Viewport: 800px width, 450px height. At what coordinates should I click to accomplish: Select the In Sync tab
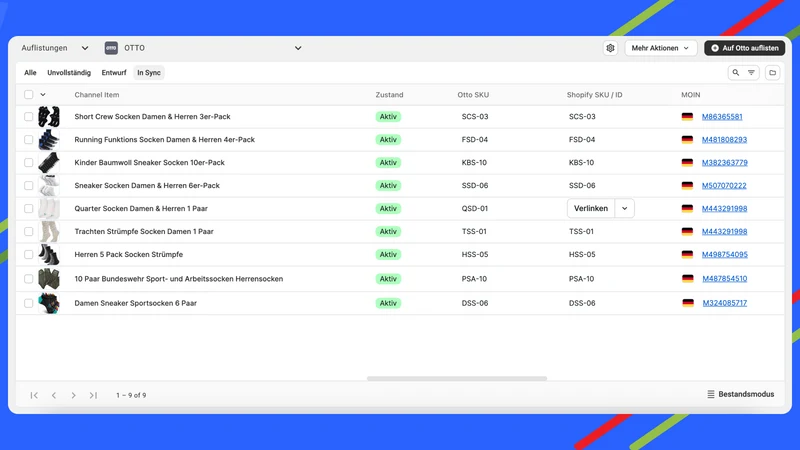tap(148, 73)
